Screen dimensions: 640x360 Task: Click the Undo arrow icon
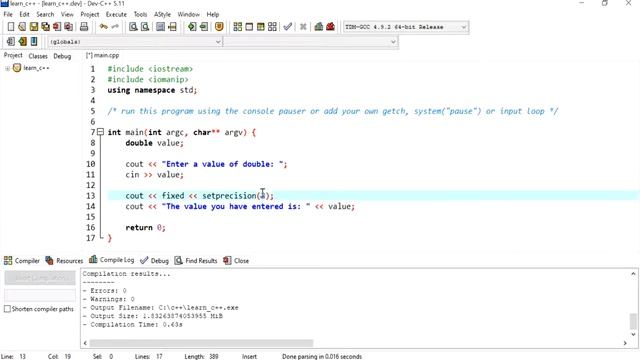(x=104, y=27)
